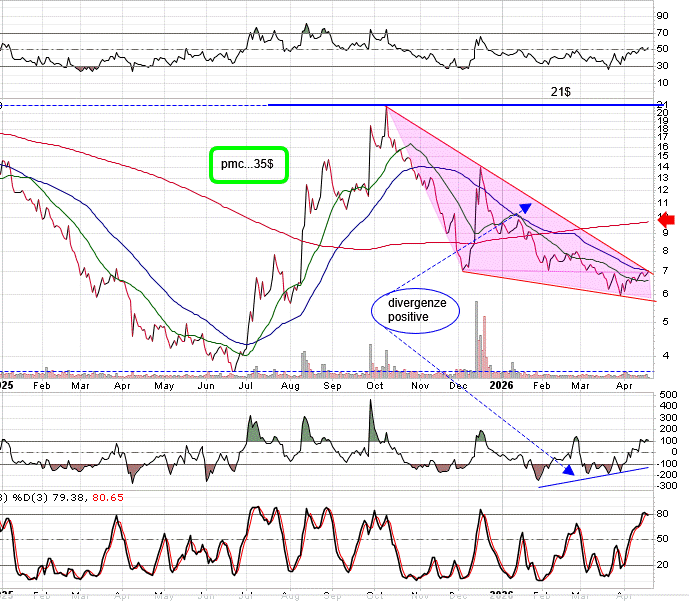The width and height of the screenshot is (689, 603).
Task: Click the green "pmc...35$" target box
Action: pyautogui.click(x=248, y=163)
